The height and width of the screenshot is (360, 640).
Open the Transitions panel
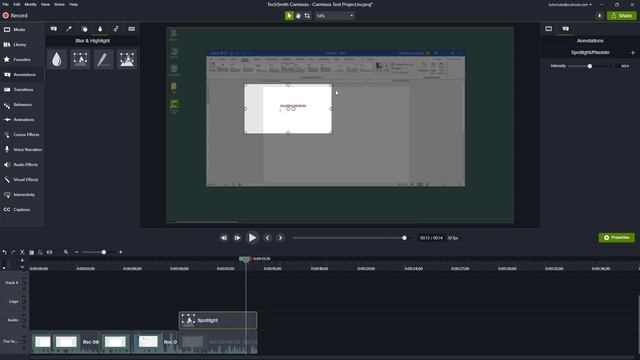coord(20,90)
